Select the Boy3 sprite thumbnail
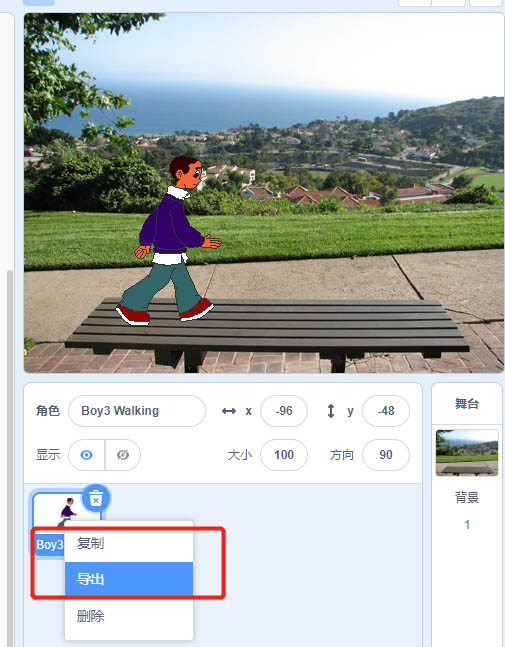 (x=67, y=512)
